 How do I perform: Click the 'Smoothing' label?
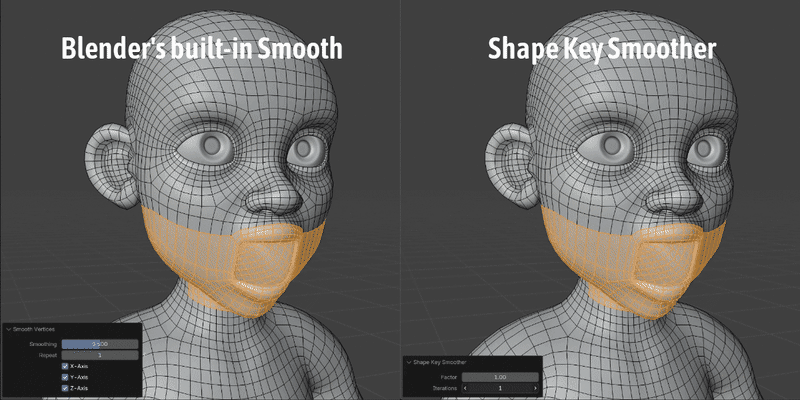43,344
